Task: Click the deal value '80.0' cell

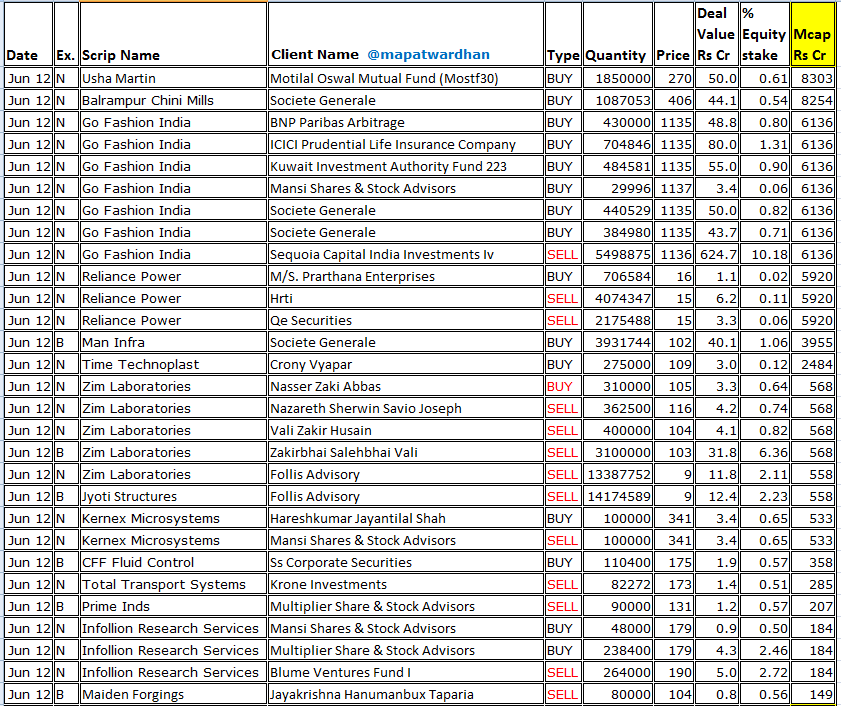Action: pos(717,144)
